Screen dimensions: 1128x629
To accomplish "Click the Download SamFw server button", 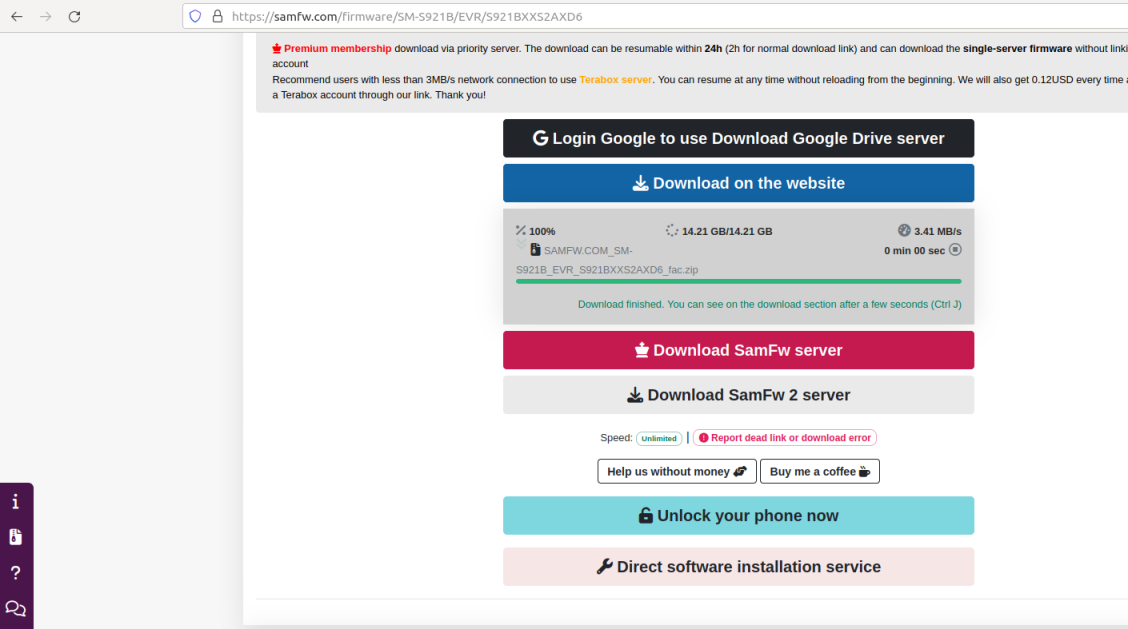I will click(x=738, y=350).
